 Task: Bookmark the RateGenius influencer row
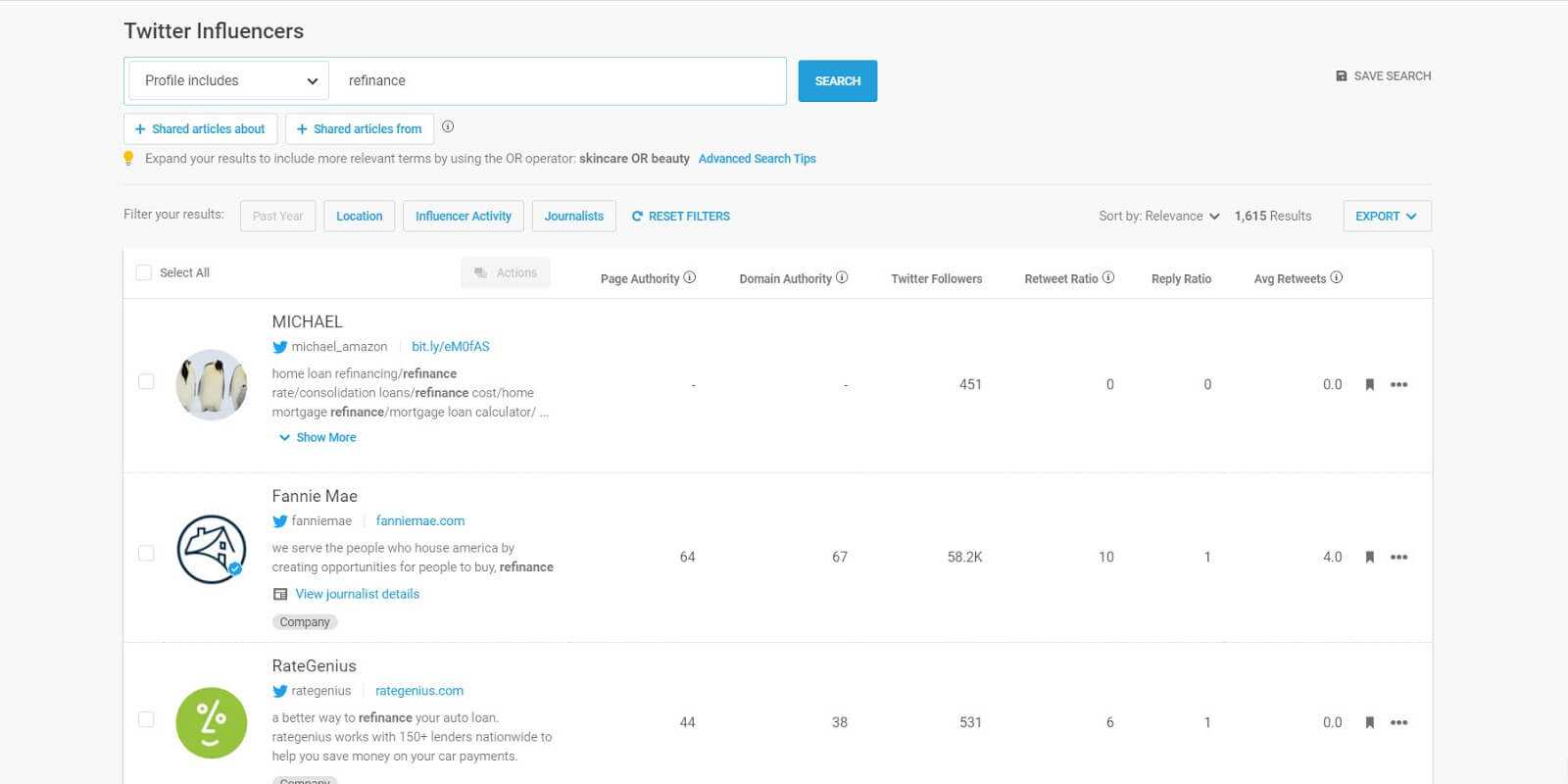click(1370, 722)
